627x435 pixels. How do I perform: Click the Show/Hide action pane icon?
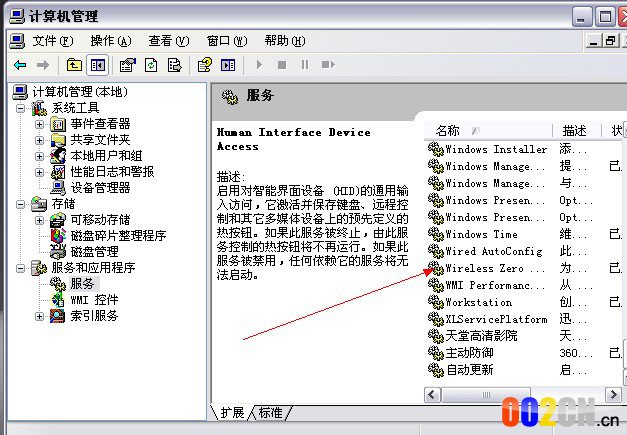tap(228, 65)
